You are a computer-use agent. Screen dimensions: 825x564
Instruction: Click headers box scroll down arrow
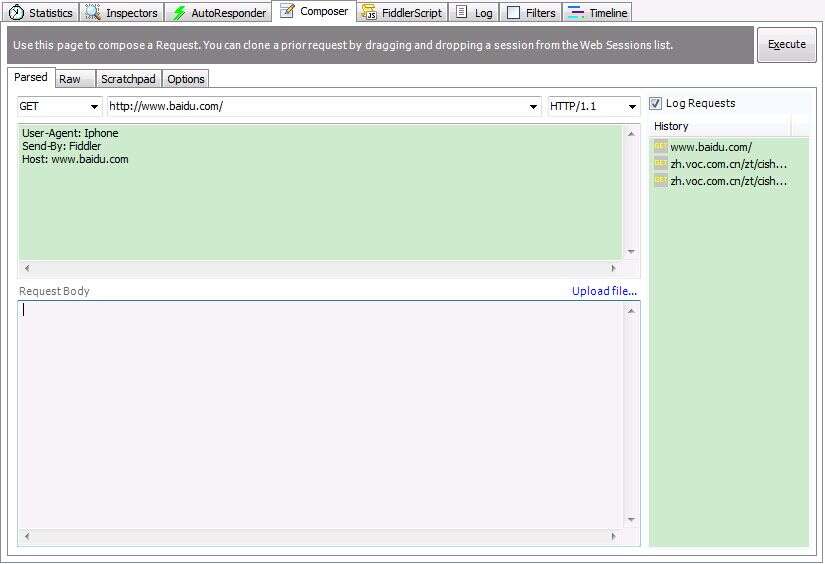click(x=631, y=252)
